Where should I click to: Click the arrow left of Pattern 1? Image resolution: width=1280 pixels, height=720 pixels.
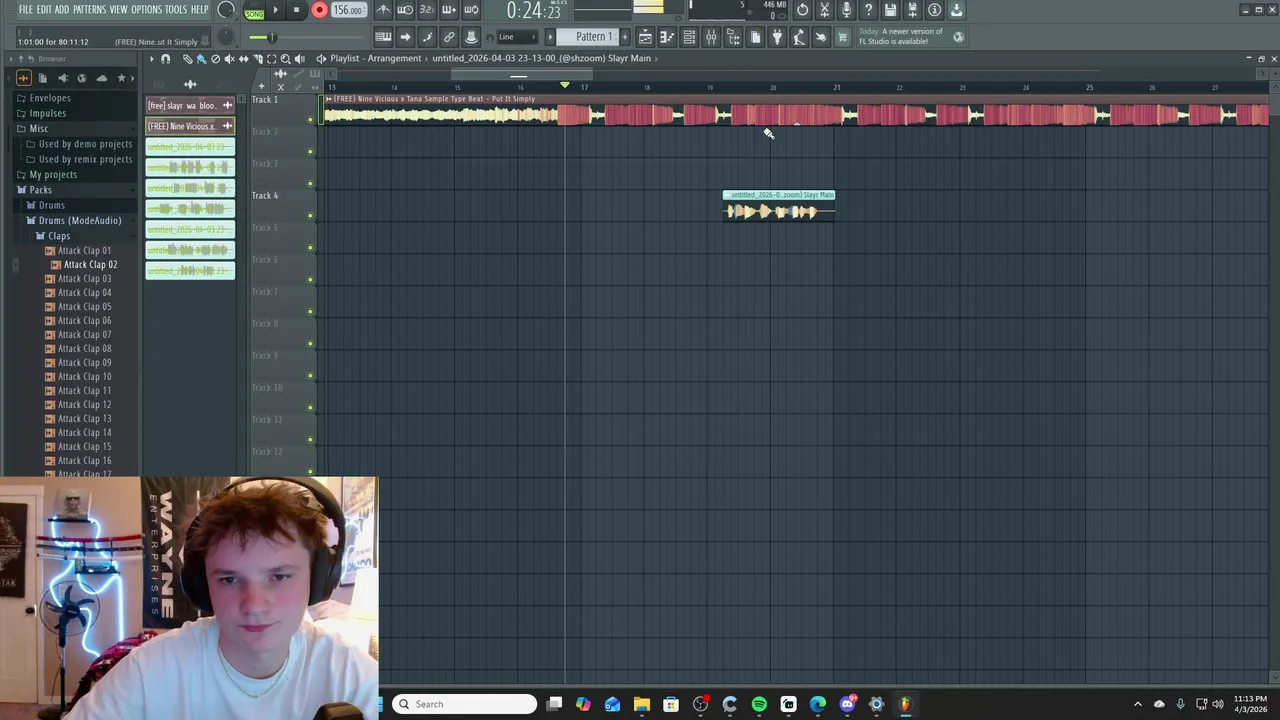550,37
